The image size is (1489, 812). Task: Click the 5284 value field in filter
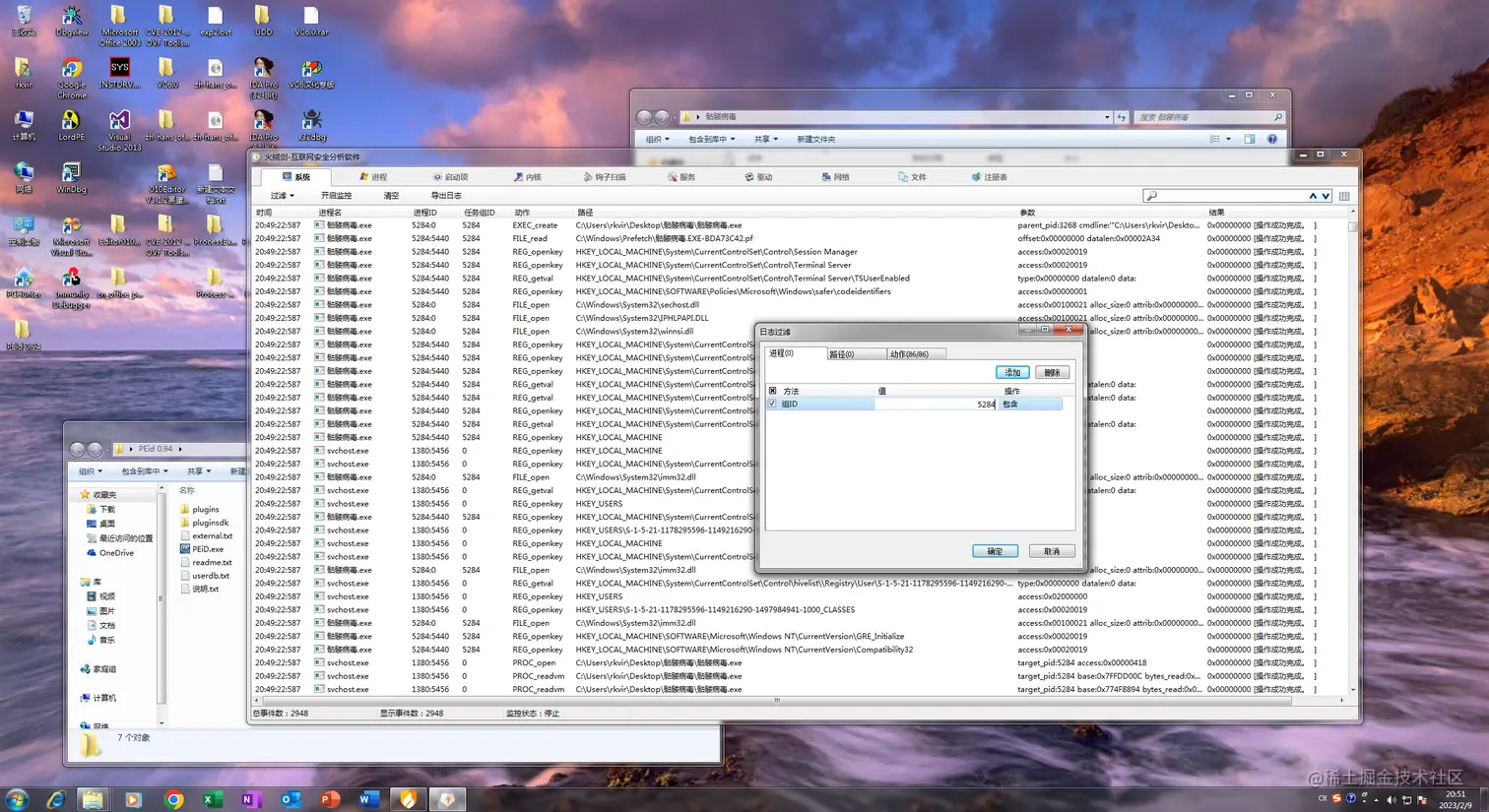tap(936, 404)
